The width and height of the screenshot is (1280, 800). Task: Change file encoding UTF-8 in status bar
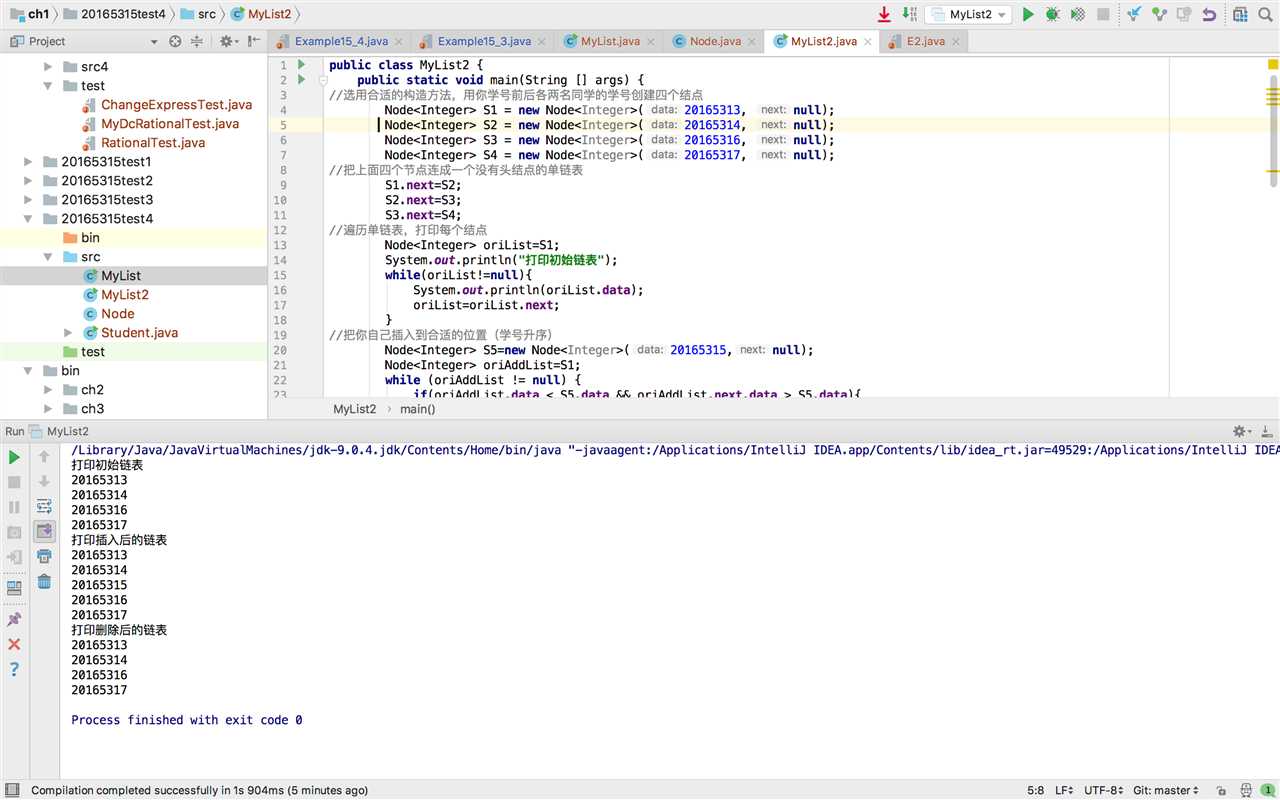tap(1104, 790)
